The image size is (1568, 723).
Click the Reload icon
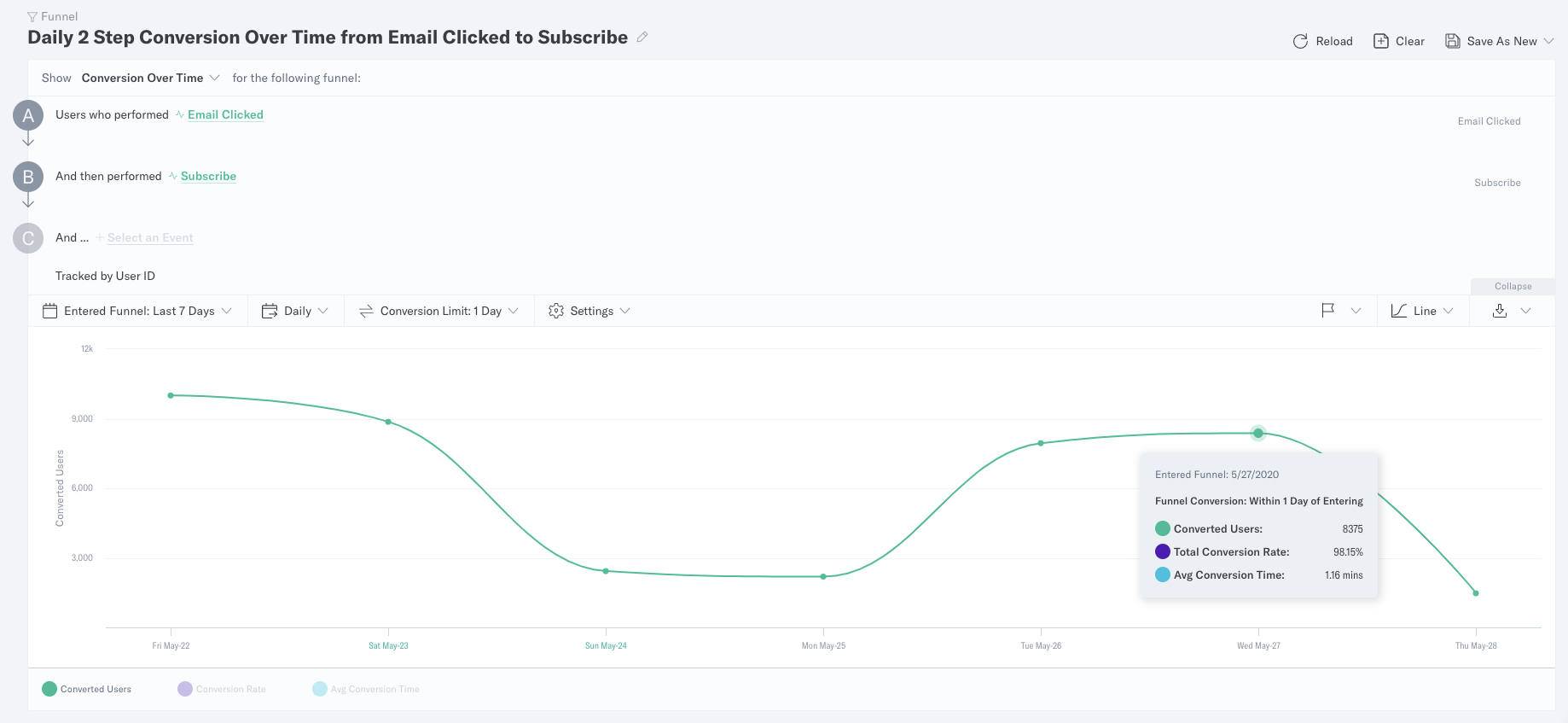[x=1300, y=41]
